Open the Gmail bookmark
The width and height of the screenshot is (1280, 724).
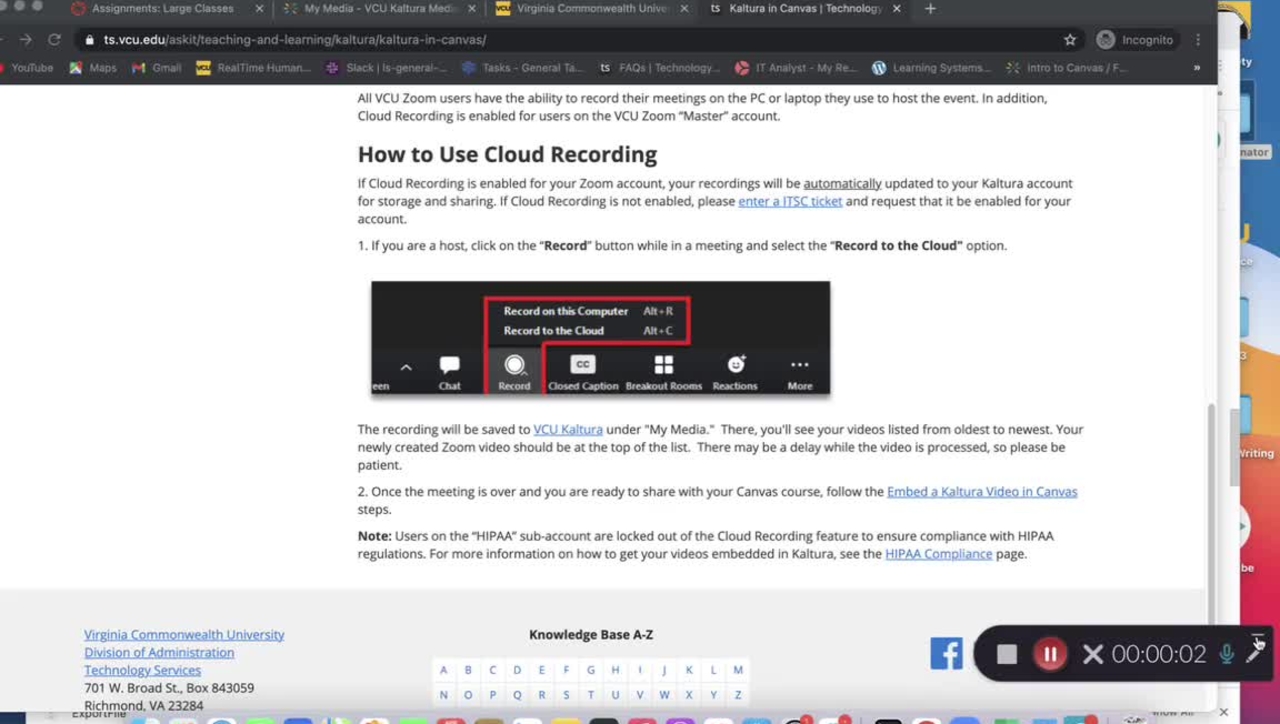[x=157, y=68]
